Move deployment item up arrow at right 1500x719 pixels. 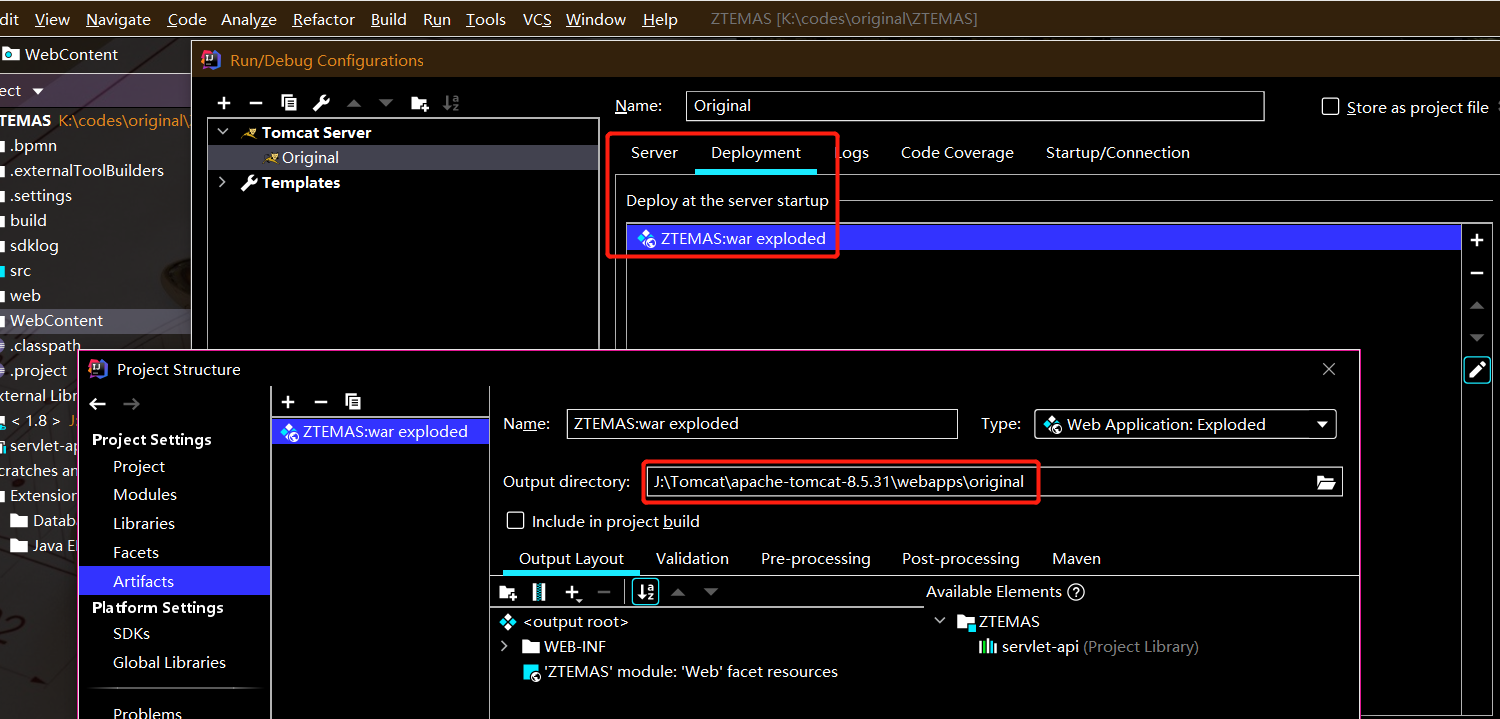tap(1477, 305)
